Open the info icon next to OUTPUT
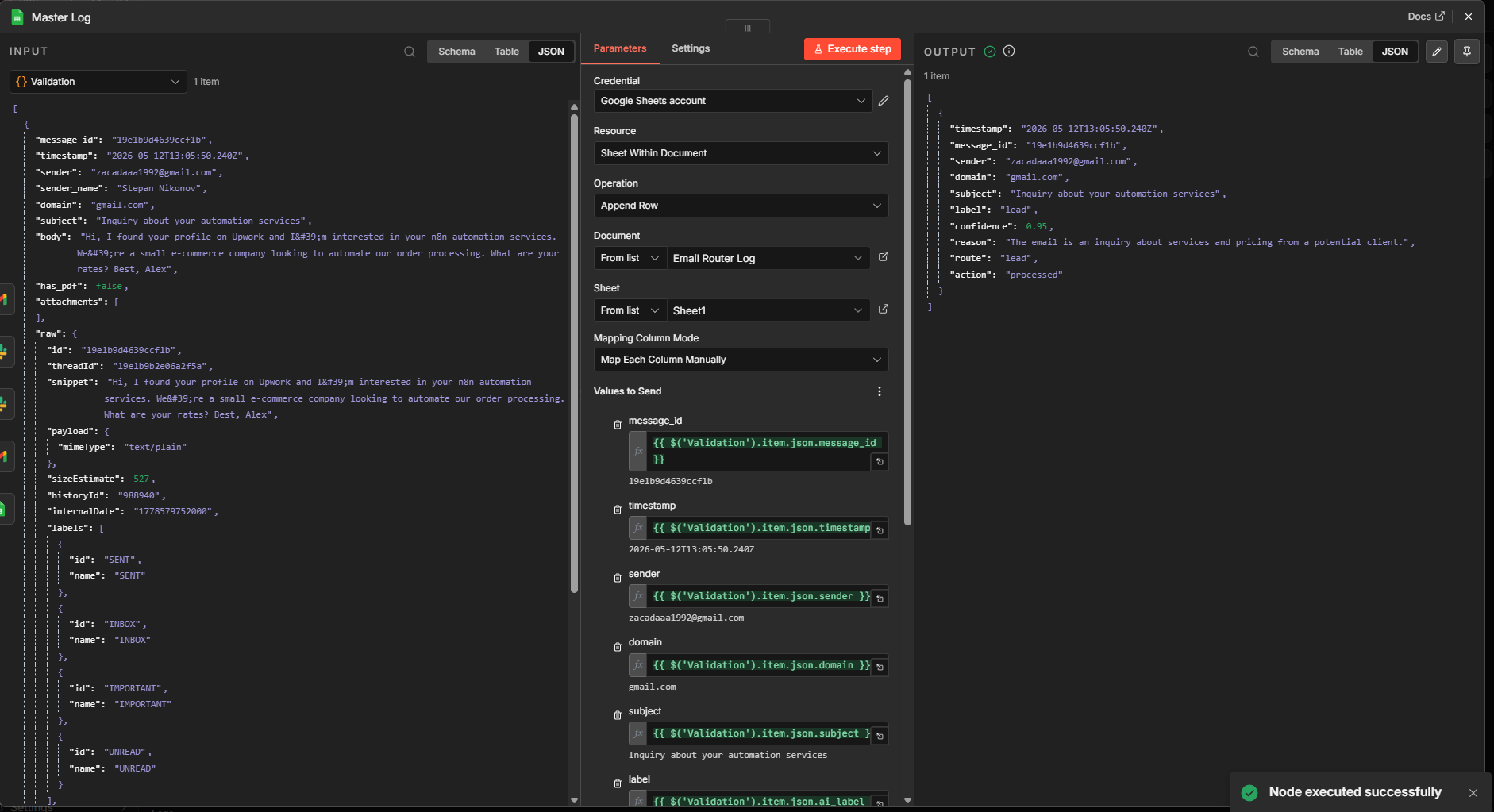Screen dimensions: 1494x812 (x=1009, y=51)
